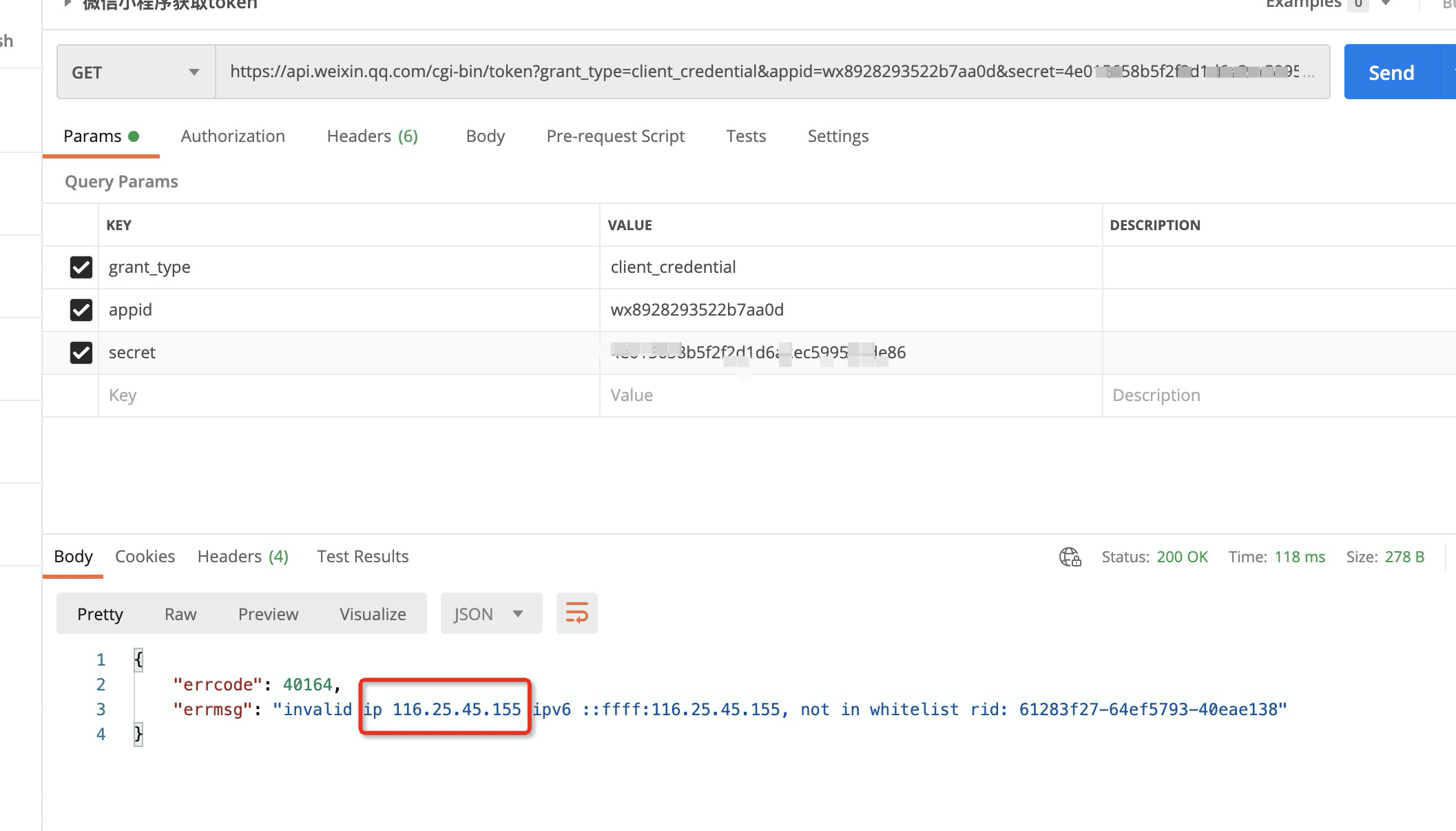1456x831 pixels.
Task: Switch to Raw response view
Action: [180, 613]
